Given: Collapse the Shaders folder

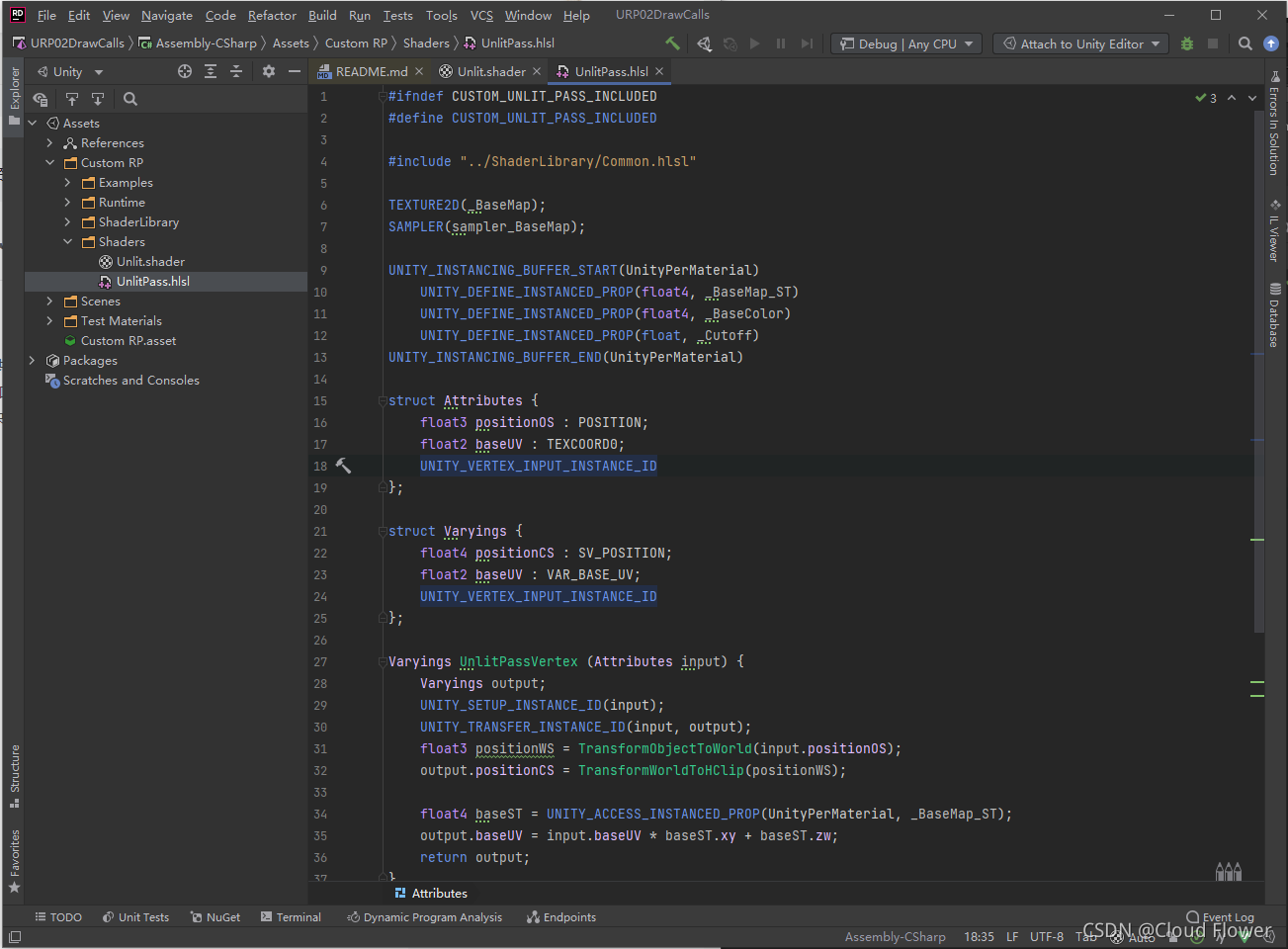Looking at the screenshot, I should pos(68,241).
